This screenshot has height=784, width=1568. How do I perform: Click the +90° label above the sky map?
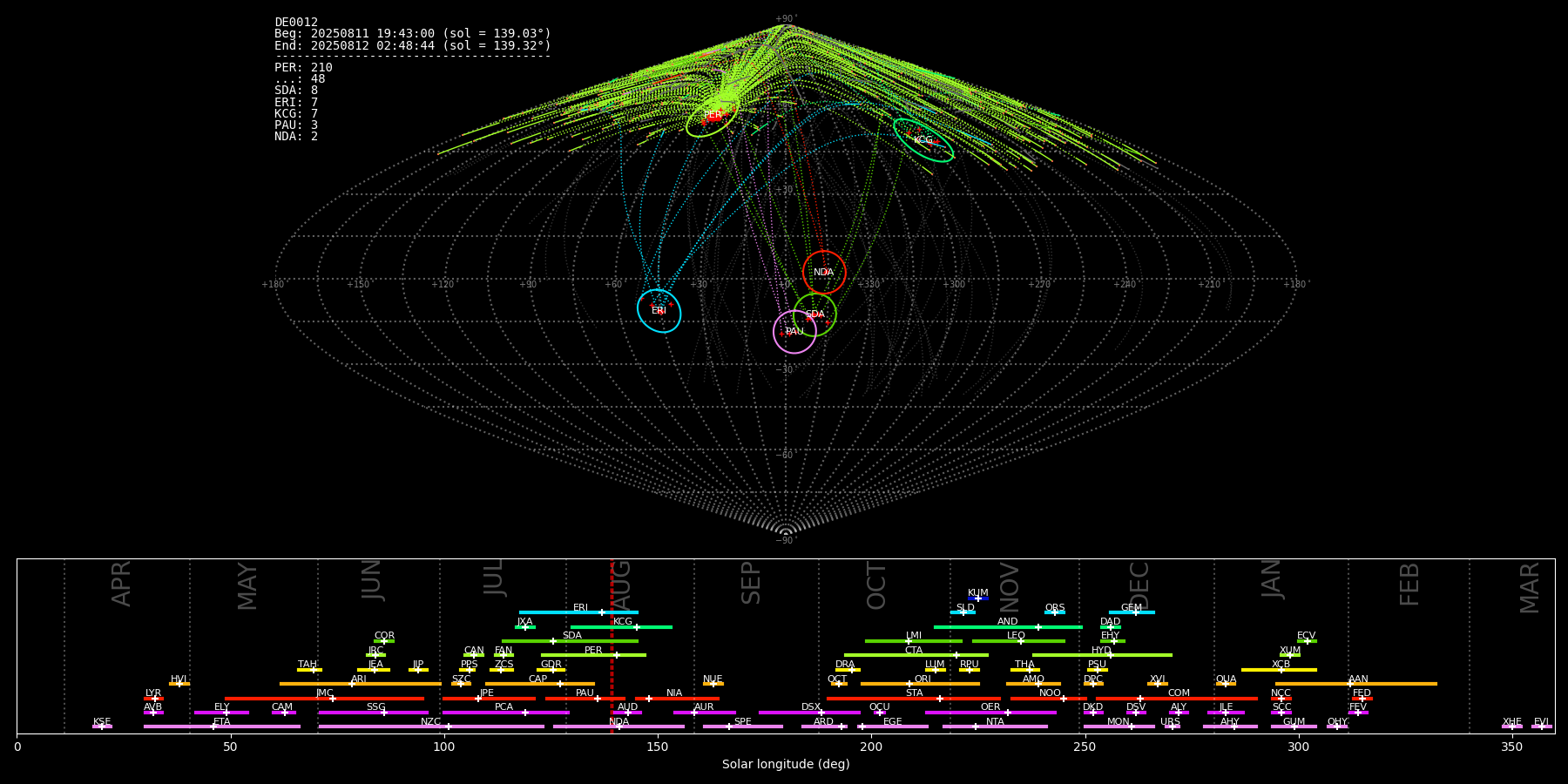click(x=786, y=19)
